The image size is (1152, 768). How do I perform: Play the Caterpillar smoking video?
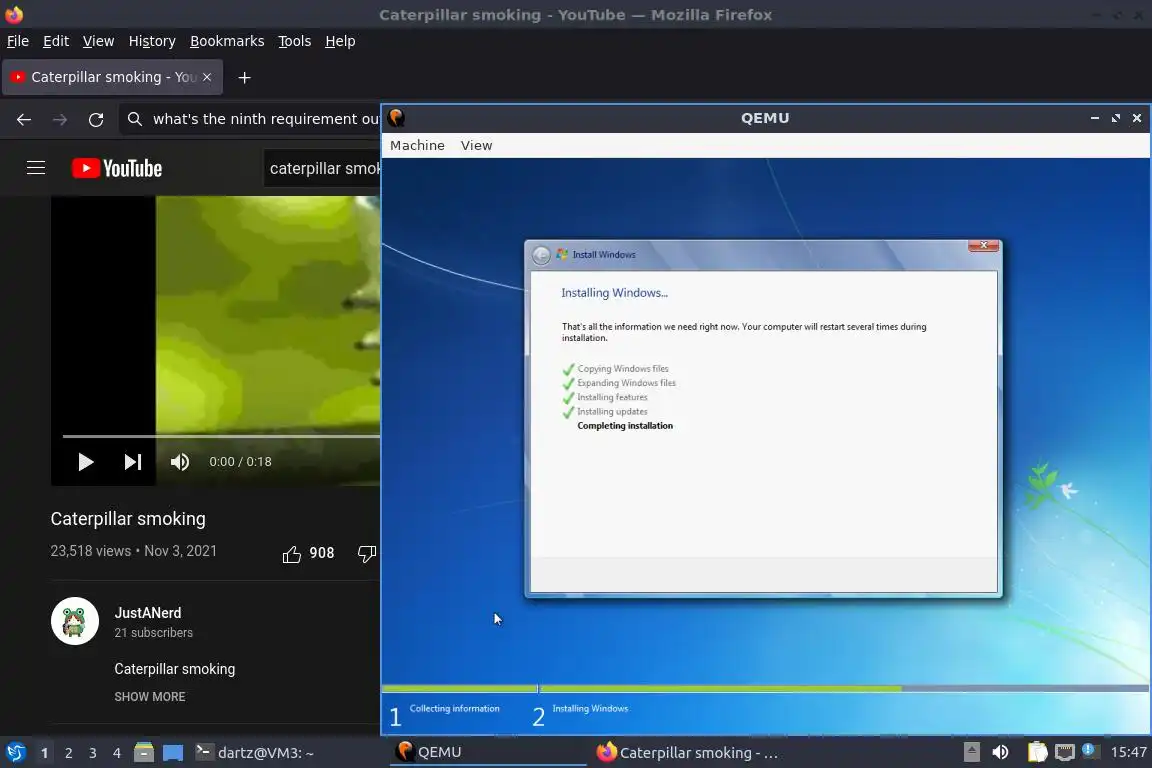point(85,462)
